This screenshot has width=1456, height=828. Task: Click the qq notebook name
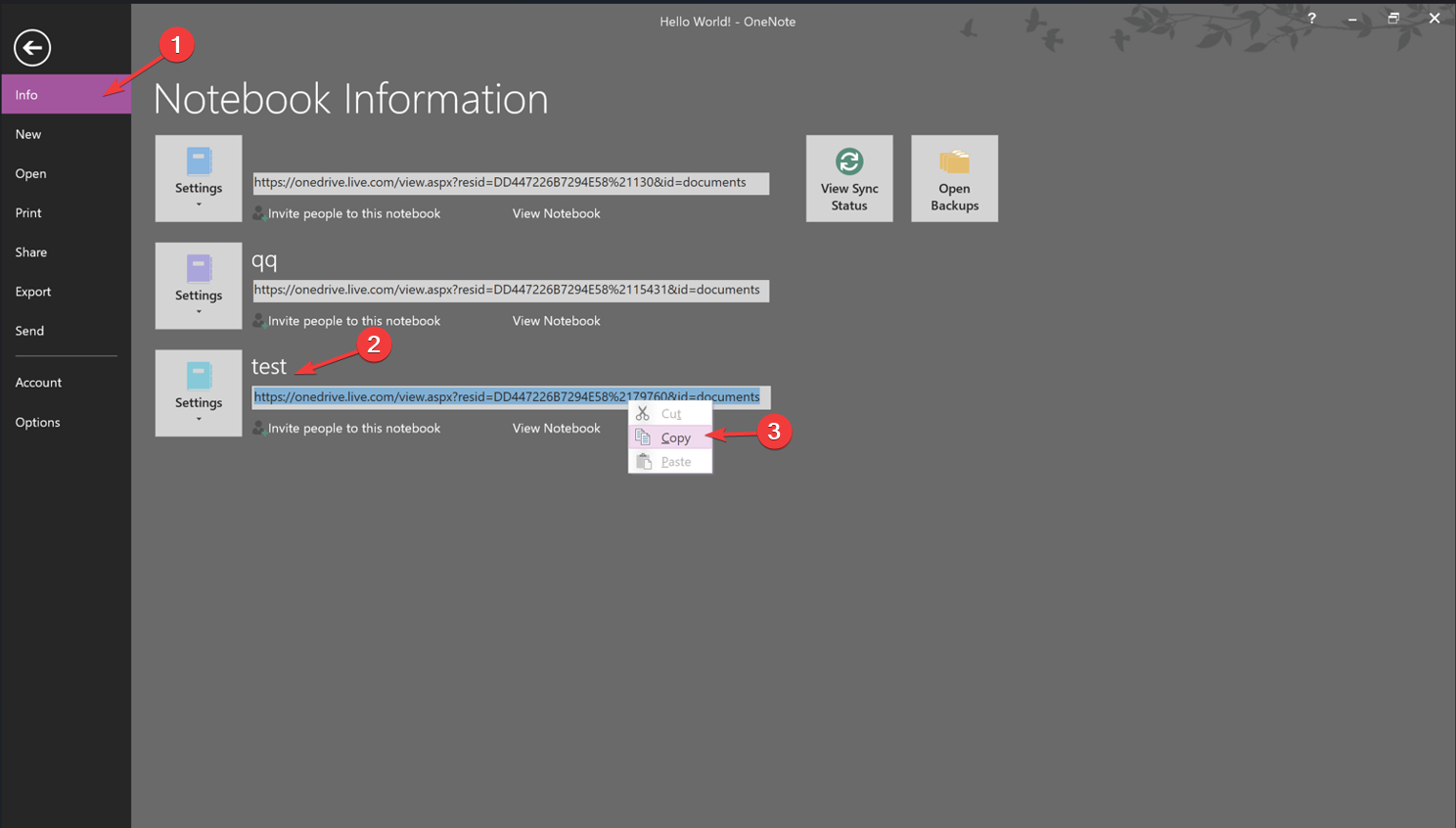tap(264, 260)
